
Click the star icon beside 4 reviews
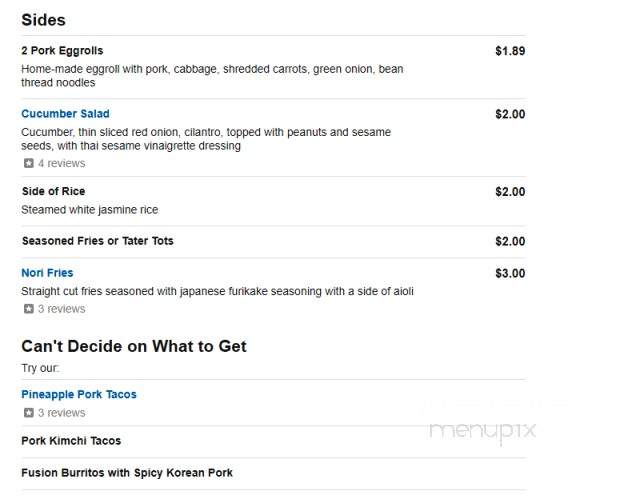point(28,163)
